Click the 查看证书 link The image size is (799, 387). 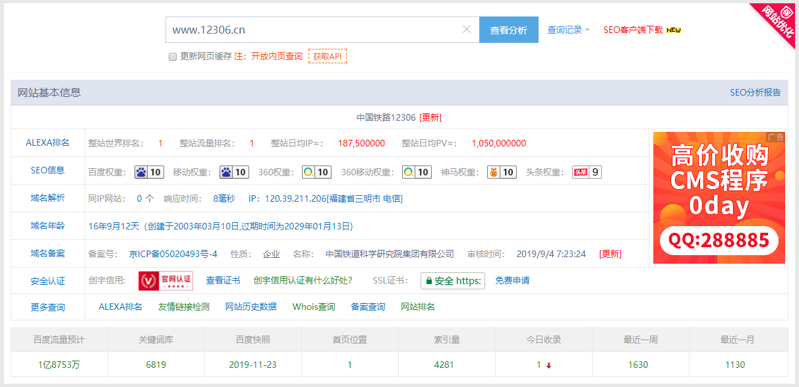[223, 280]
